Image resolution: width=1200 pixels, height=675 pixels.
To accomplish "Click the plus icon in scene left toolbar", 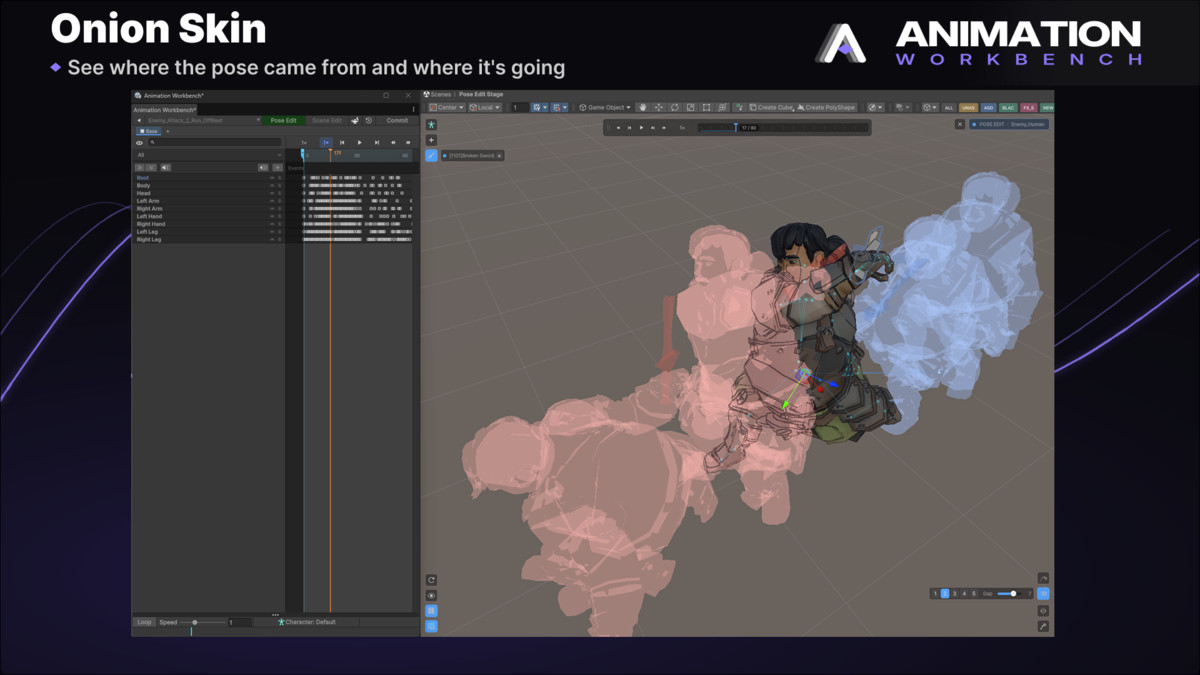I will click(x=431, y=140).
